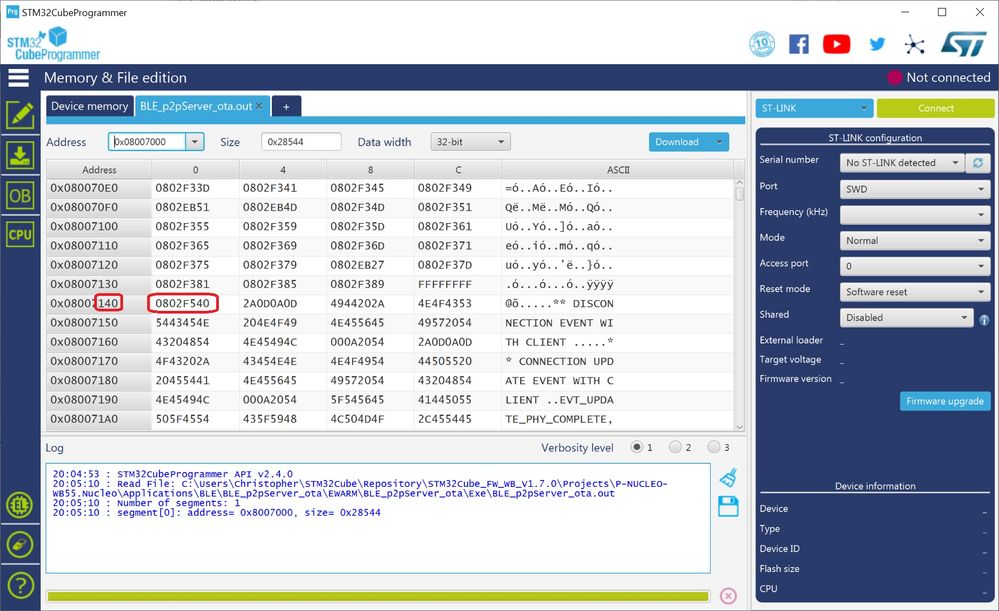Save the log with the floppy icon

(728, 507)
